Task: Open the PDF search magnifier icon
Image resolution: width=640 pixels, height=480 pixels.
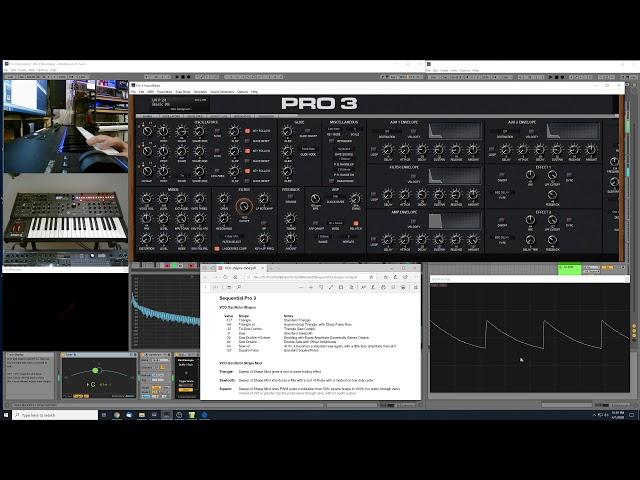Action: 239,287
